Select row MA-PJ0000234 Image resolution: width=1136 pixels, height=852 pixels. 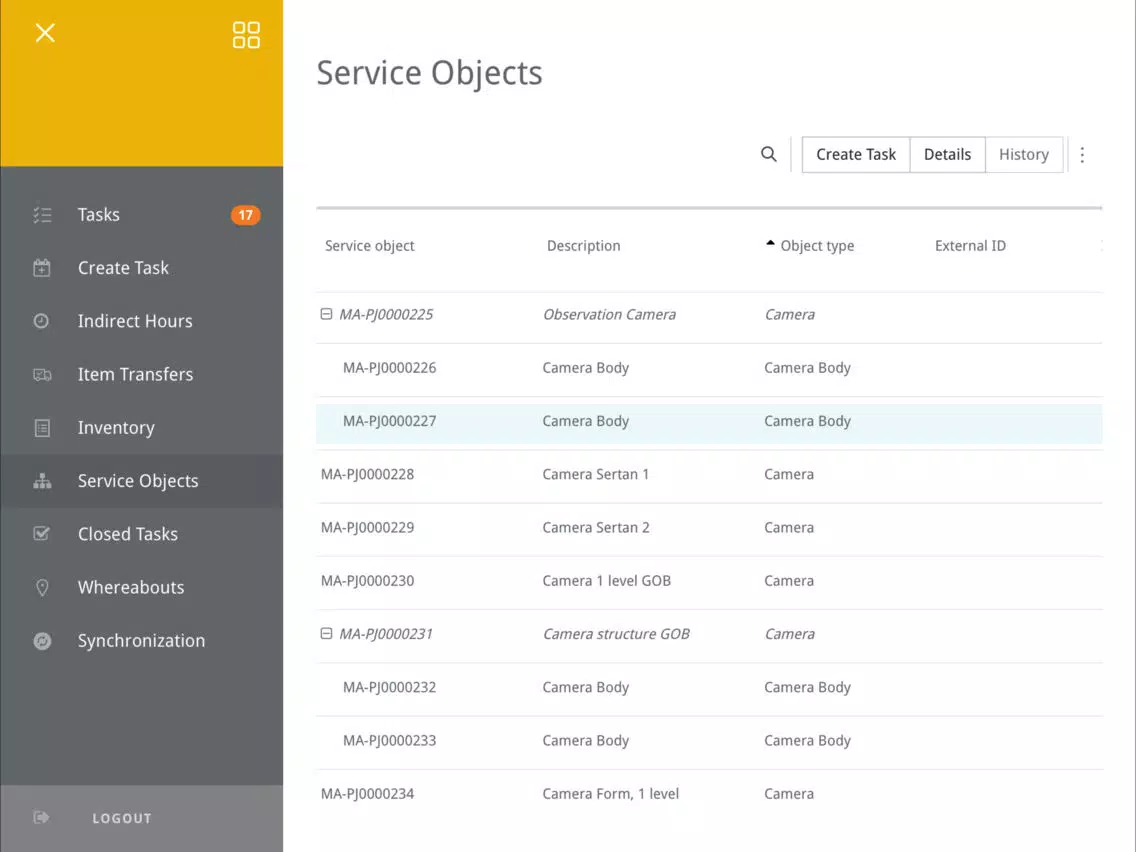coord(709,794)
